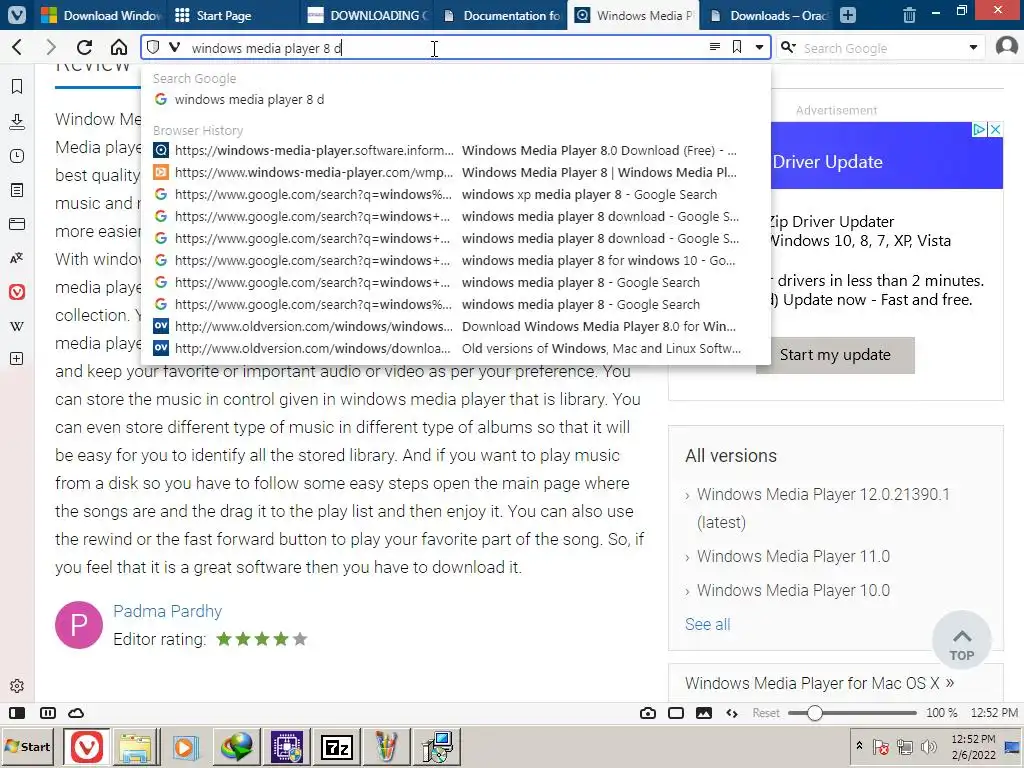Screen dimensions: 1024x768
Task: Open history entry www.windows-media-player.com
Action: [x=455, y=172]
